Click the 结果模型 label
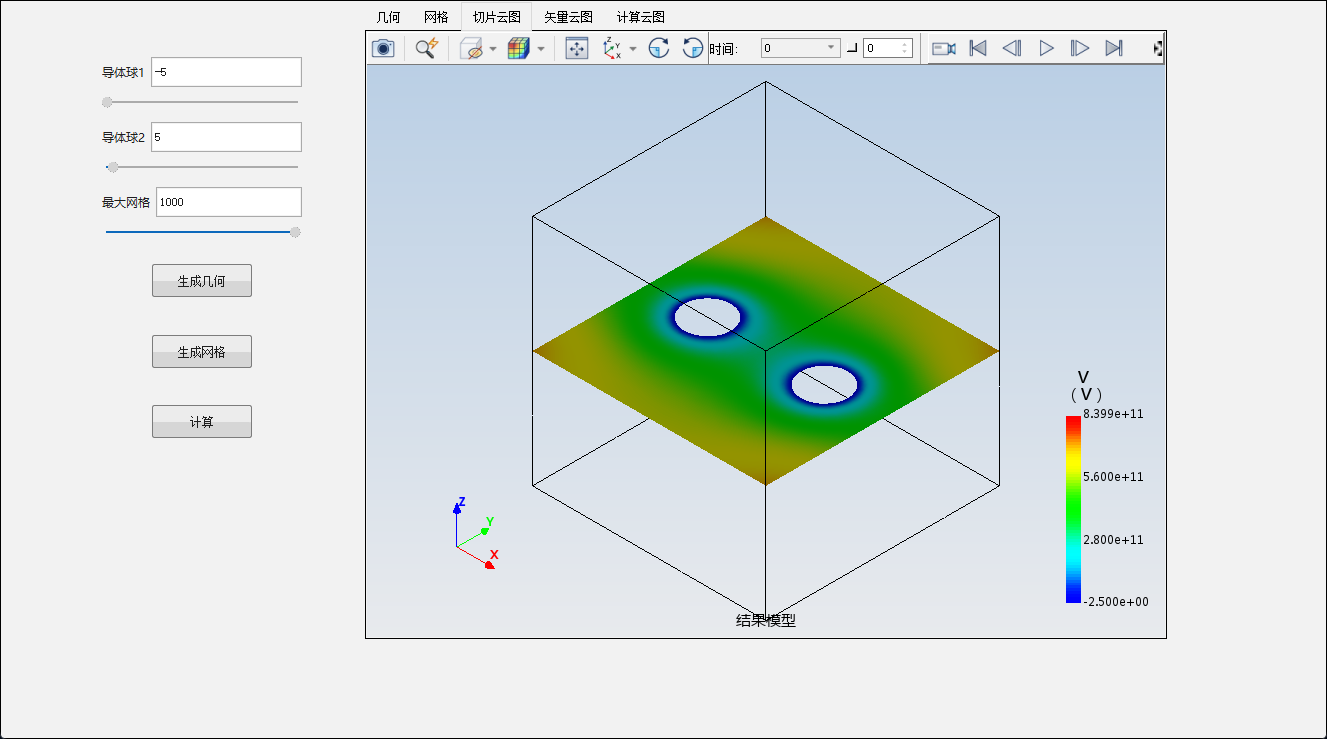 (766, 620)
